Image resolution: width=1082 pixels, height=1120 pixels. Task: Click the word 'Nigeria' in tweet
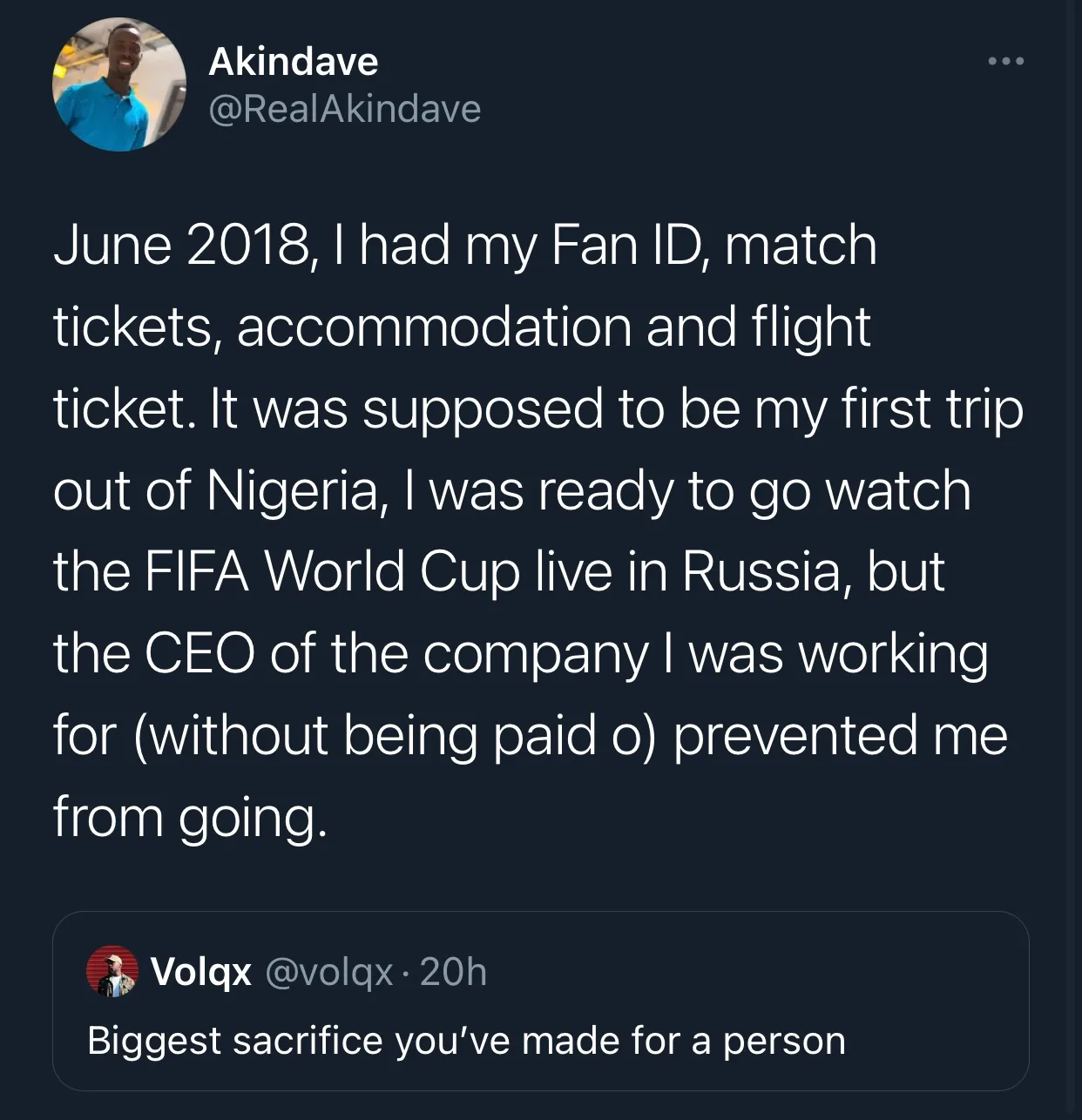tap(294, 491)
